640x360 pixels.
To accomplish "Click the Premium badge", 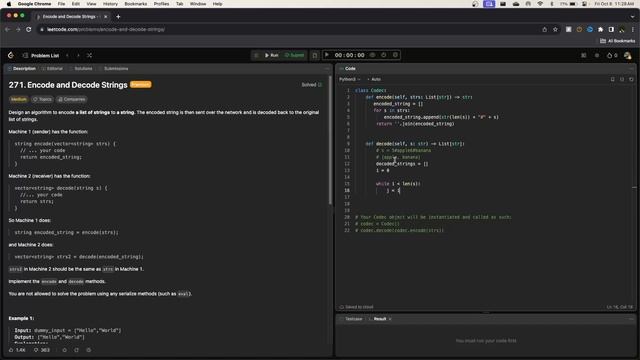I will tap(140, 84).
